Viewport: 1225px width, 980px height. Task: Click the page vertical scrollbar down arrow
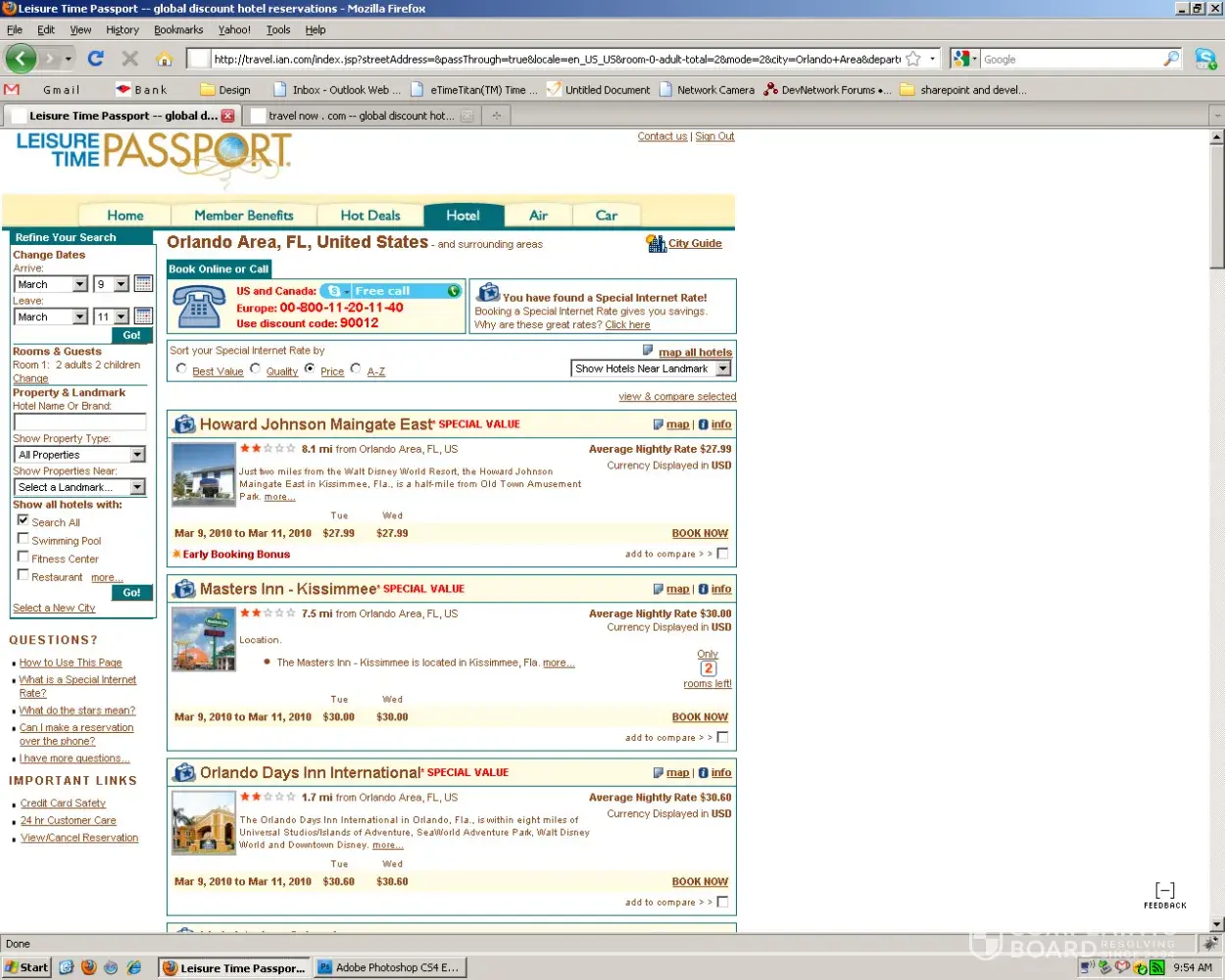pyautogui.click(x=1217, y=924)
